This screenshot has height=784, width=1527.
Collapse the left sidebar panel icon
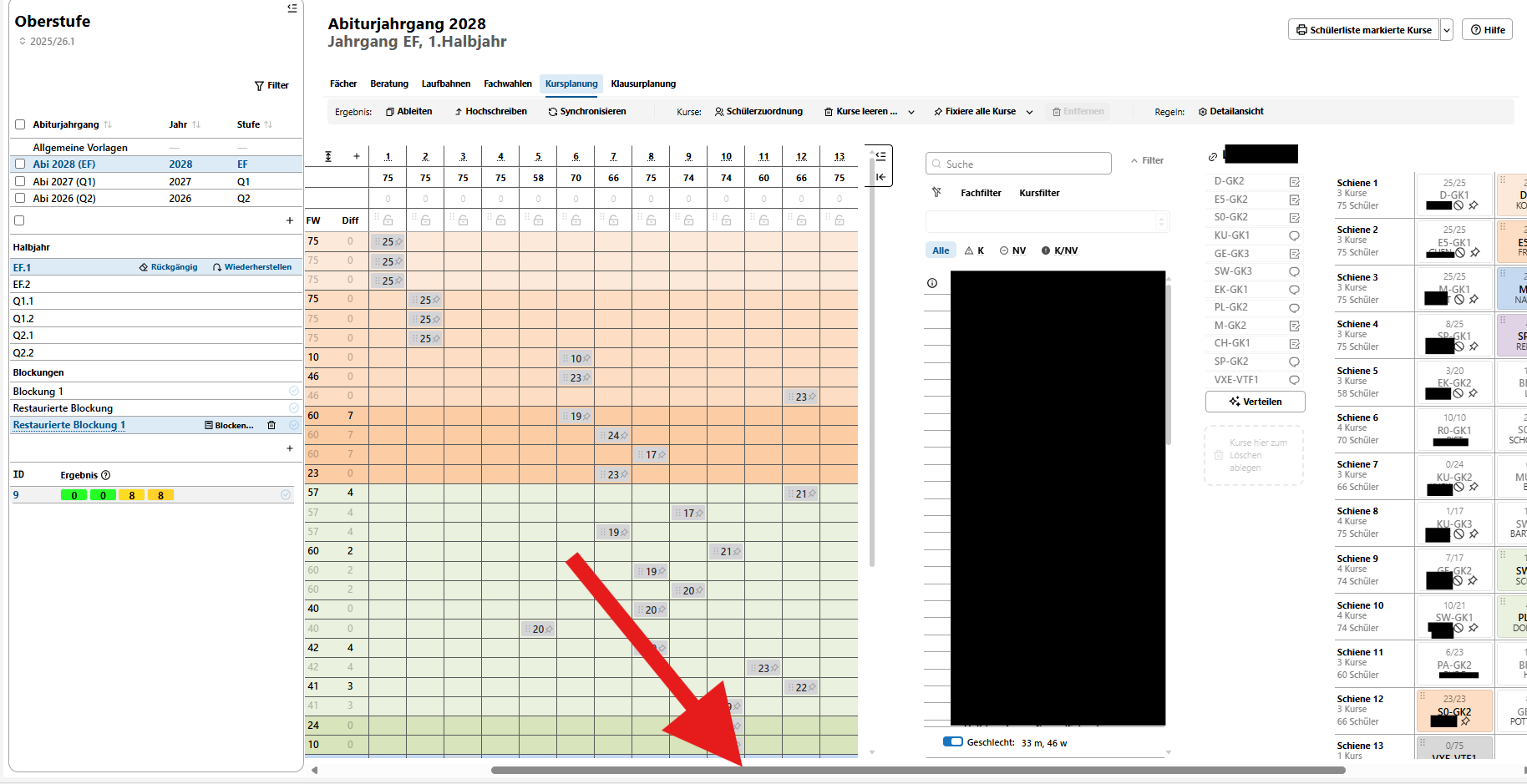pos(292,8)
